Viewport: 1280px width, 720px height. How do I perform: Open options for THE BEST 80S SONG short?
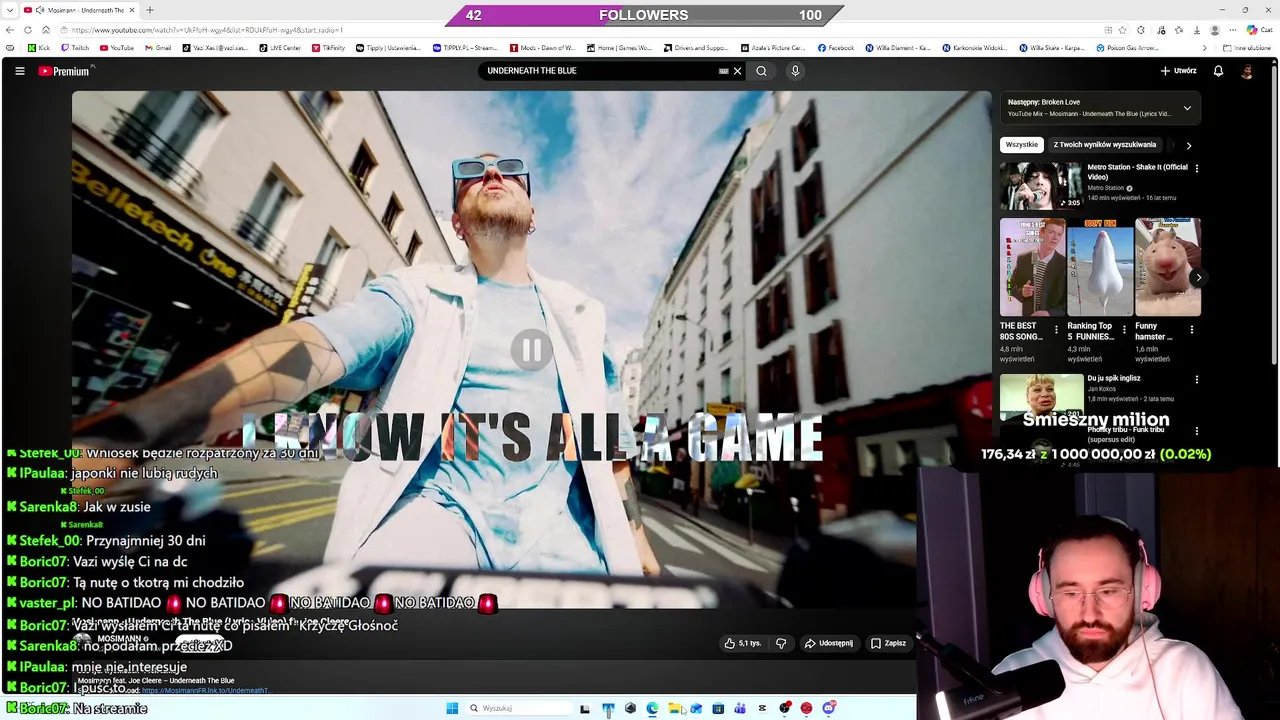click(1056, 330)
